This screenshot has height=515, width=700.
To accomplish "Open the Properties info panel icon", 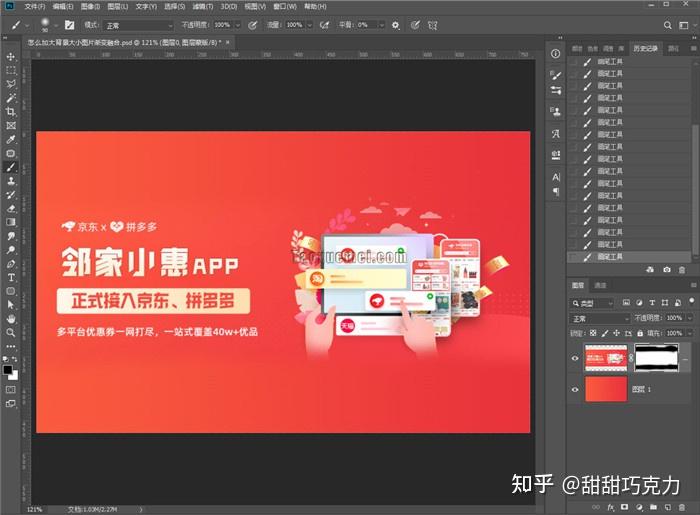I will 555,54.
